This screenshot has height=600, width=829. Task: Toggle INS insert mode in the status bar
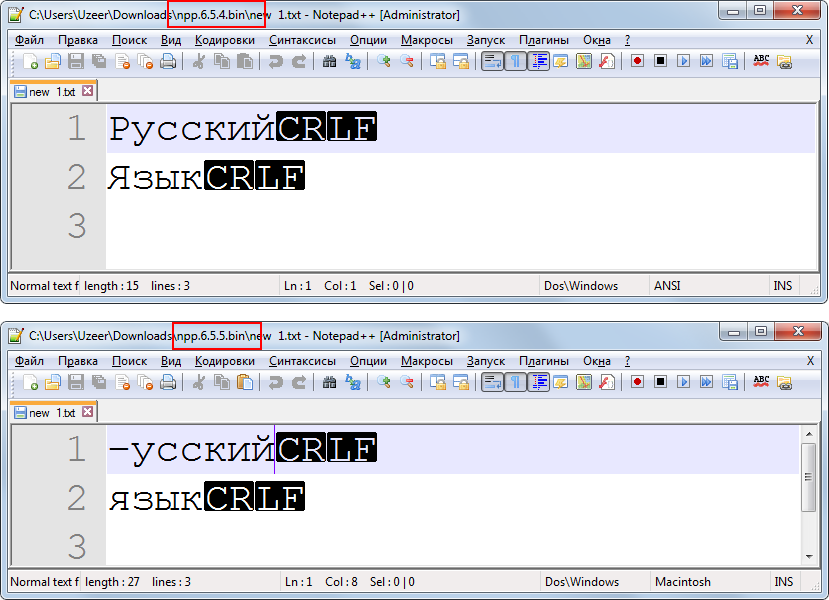(783, 285)
